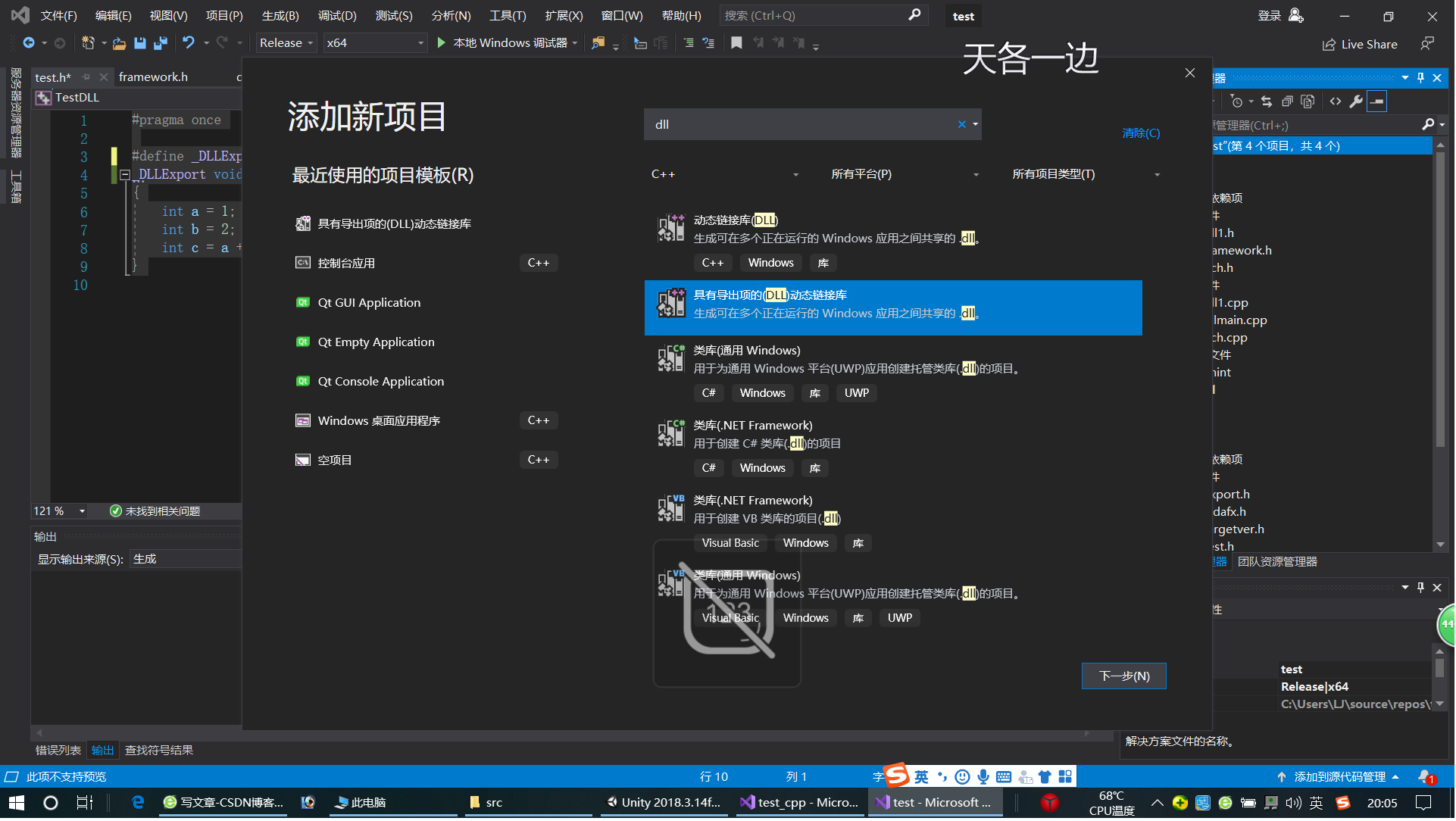Screen dimensions: 1456x821
Task: Toggle the preview selected items button
Action: click(x=1378, y=101)
